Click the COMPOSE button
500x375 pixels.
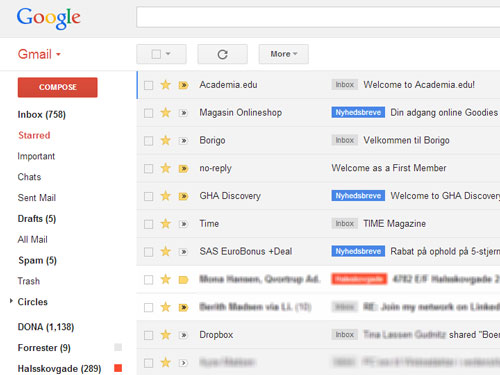(58, 87)
